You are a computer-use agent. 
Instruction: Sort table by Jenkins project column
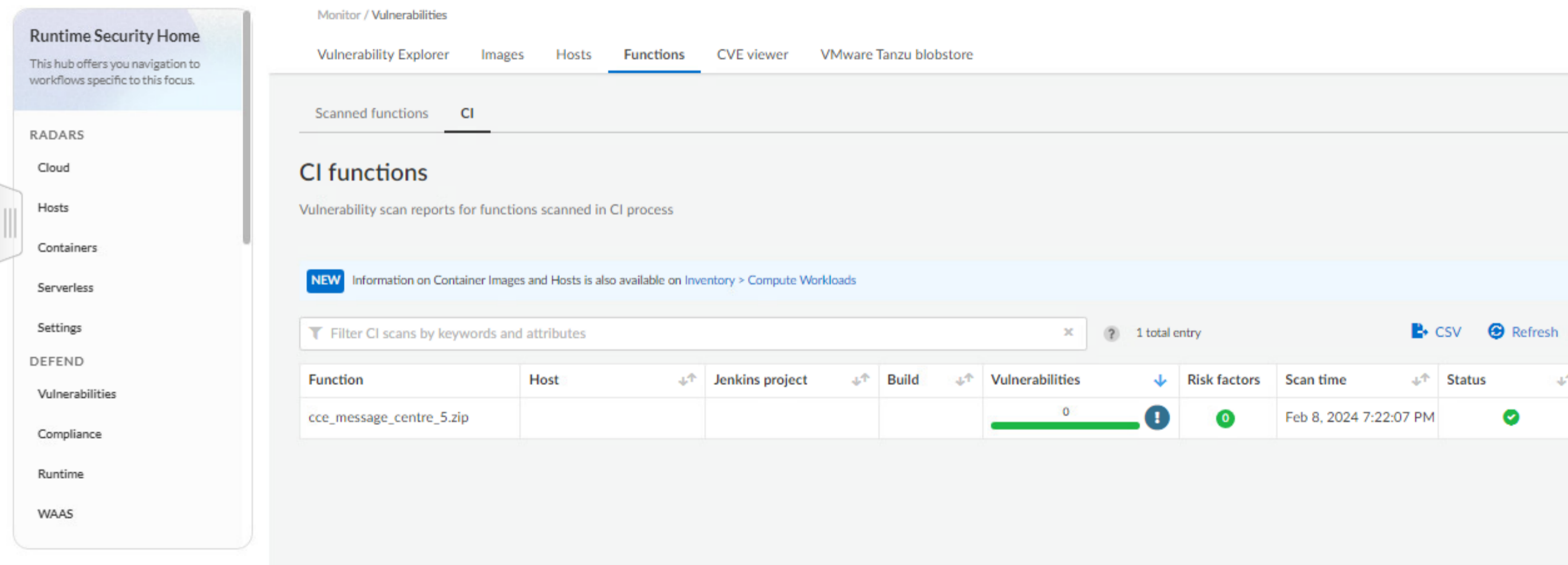click(x=860, y=380)
